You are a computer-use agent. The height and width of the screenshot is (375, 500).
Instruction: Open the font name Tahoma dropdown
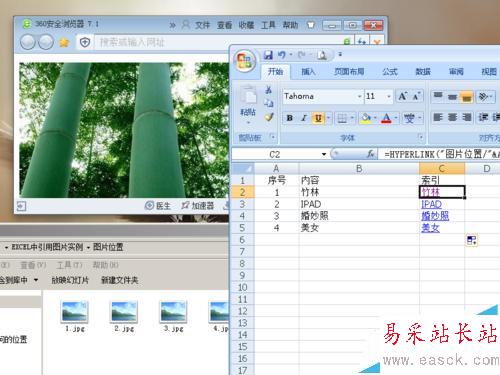click(x=360, y=96)
